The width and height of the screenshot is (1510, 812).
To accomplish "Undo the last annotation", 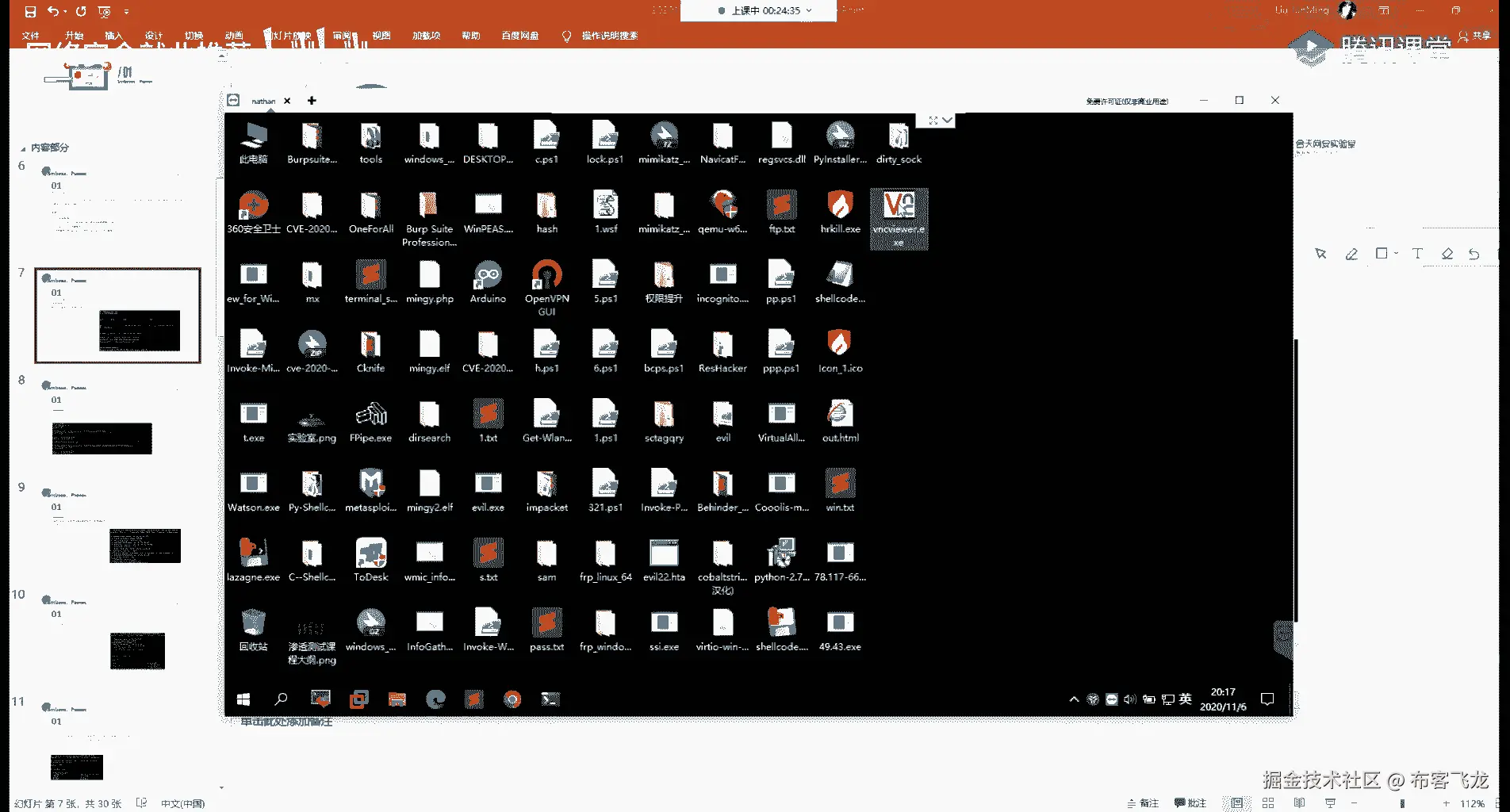I will (x=1474, y=254).
